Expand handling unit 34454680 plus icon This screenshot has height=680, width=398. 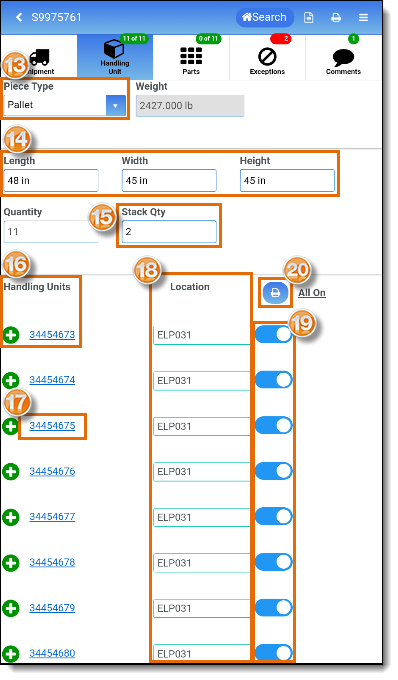(x=11, y=654)
